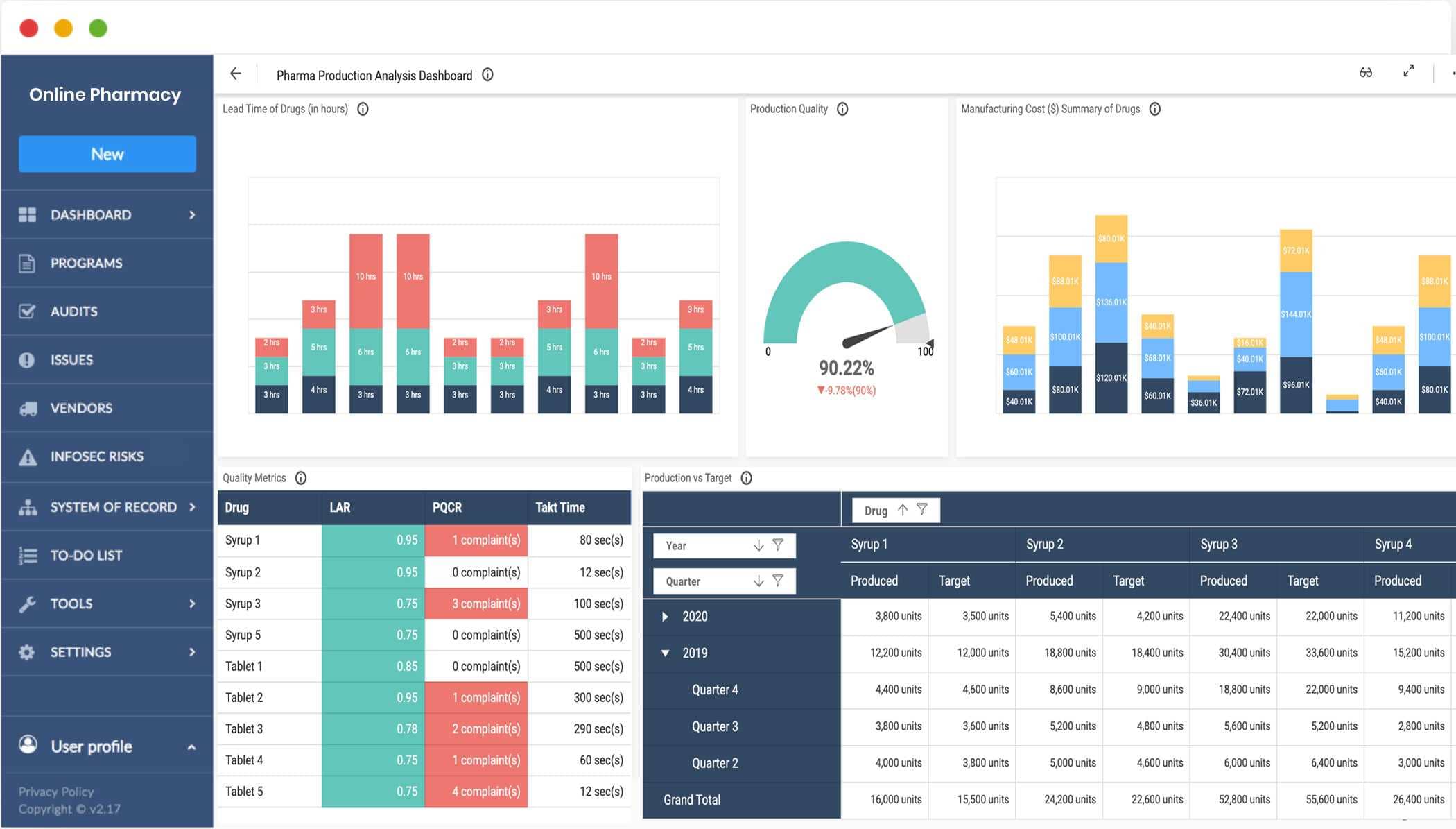
Task: Collapse the 2019 year row
Action: click(665, 653)
